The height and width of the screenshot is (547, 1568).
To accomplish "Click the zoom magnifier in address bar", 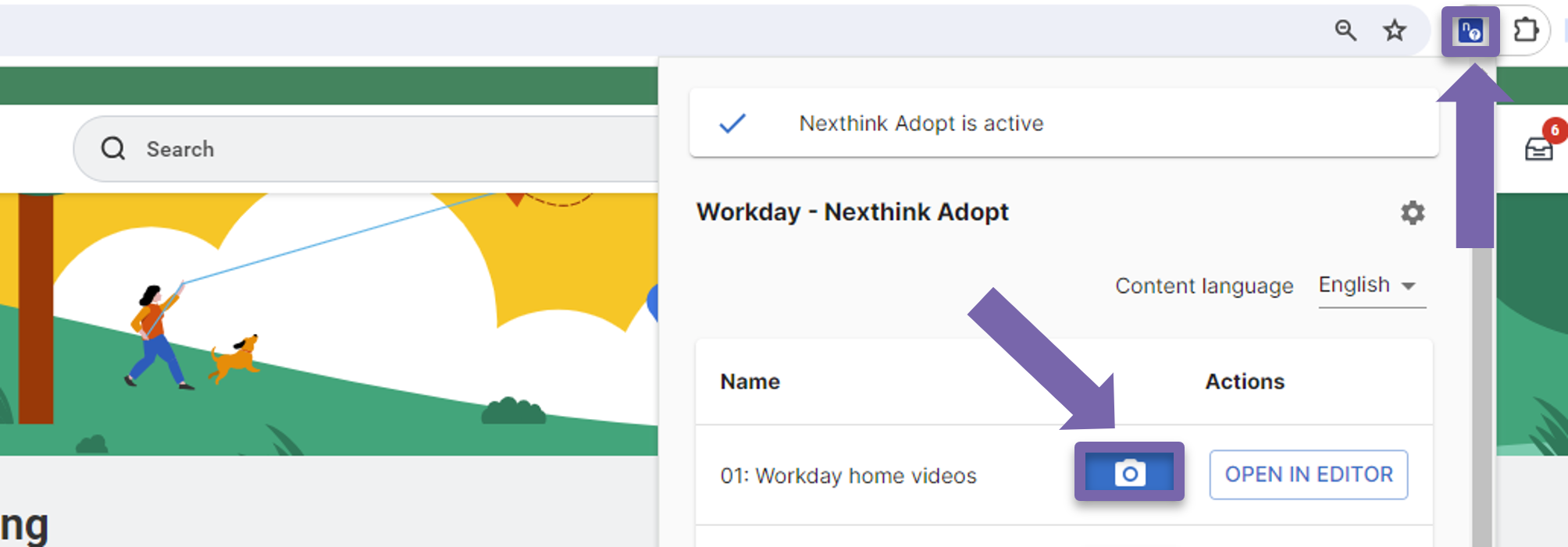I will [x=1345, y=31].
